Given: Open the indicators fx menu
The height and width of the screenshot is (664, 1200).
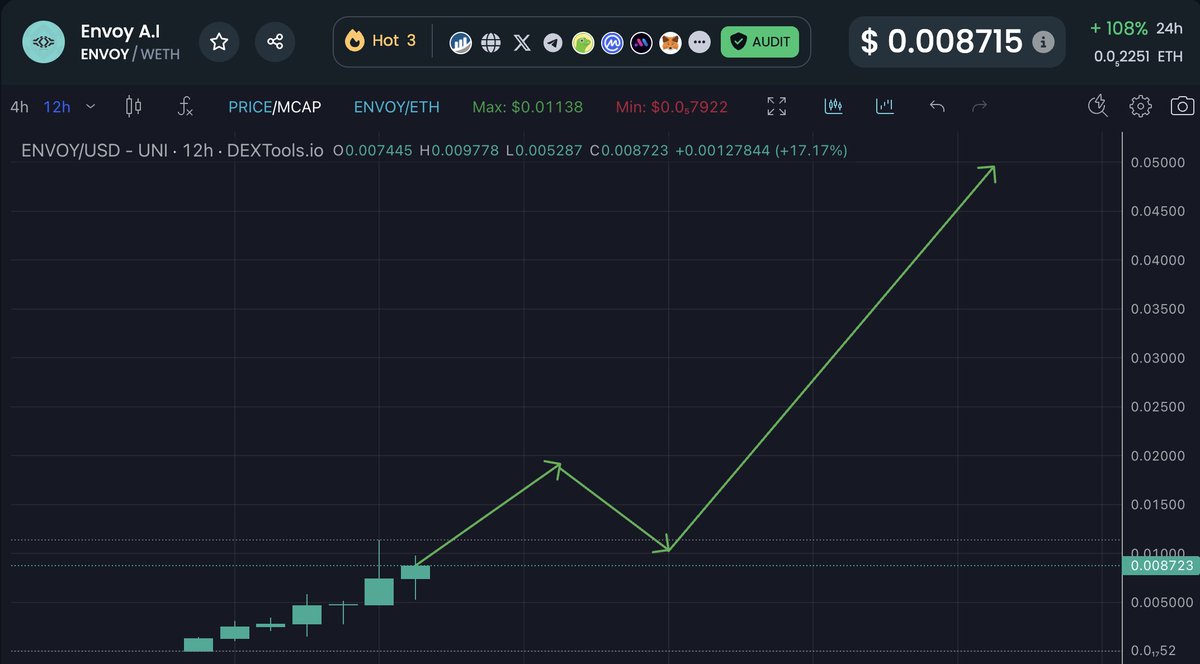Looking at the screenshot, I should point(185,106).
